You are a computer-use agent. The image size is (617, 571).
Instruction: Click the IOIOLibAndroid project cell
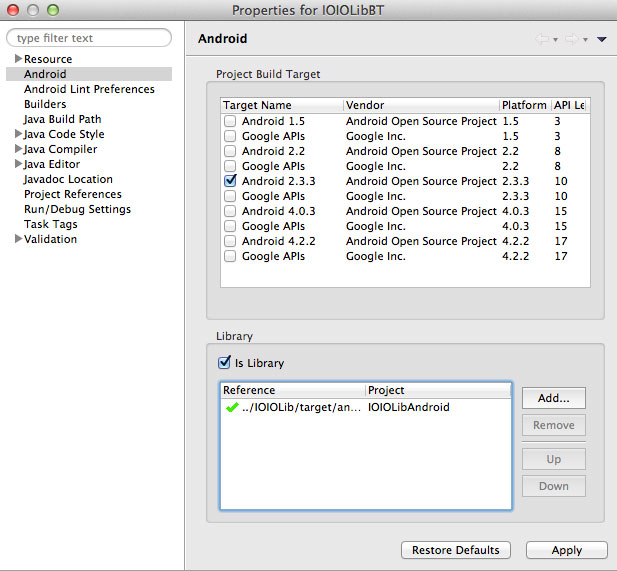(x=409, y=407)
